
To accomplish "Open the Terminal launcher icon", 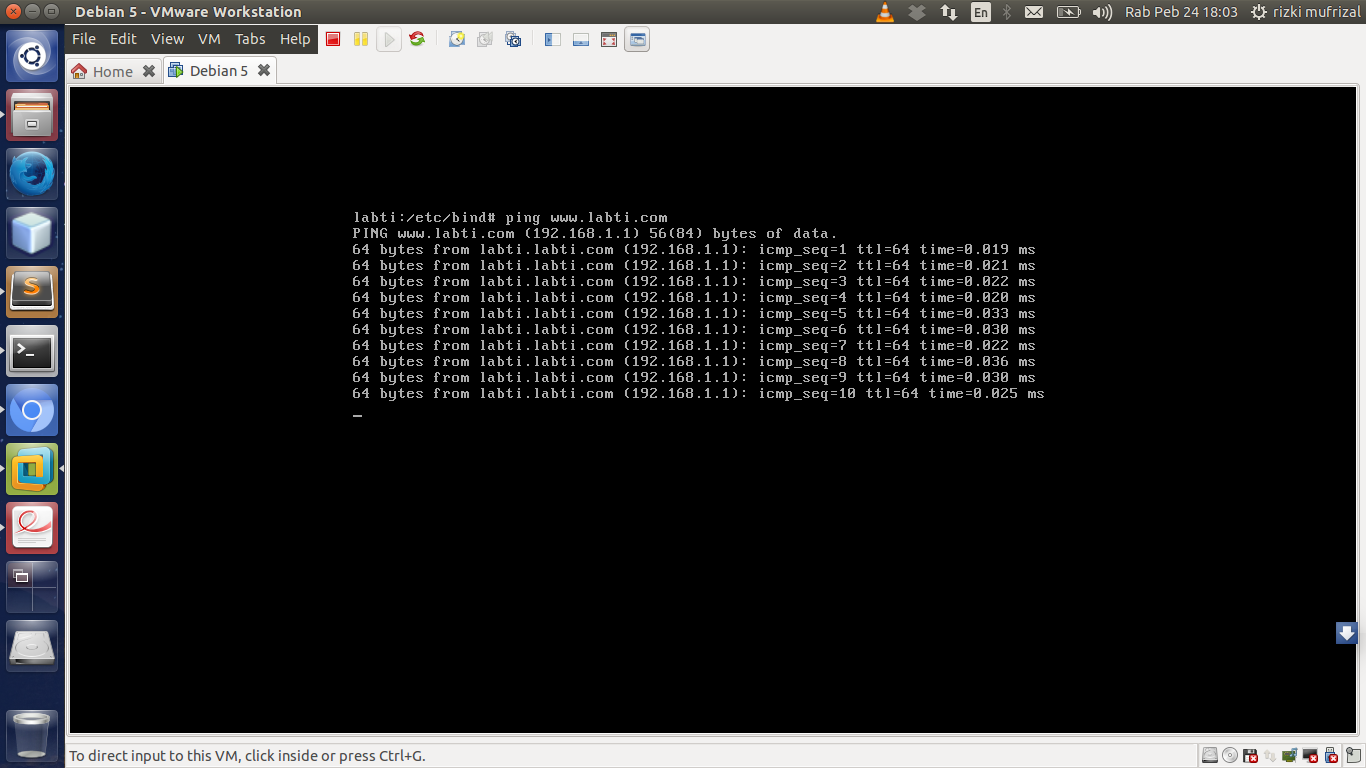I will [x=32, y=351].
